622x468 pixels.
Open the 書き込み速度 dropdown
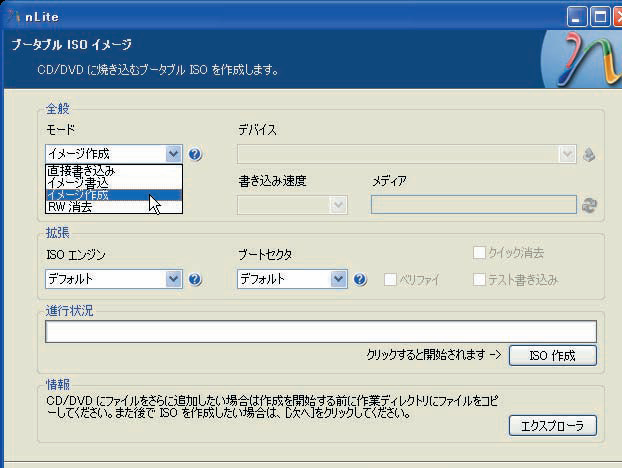pyautogui.click(x=338, y=205)
